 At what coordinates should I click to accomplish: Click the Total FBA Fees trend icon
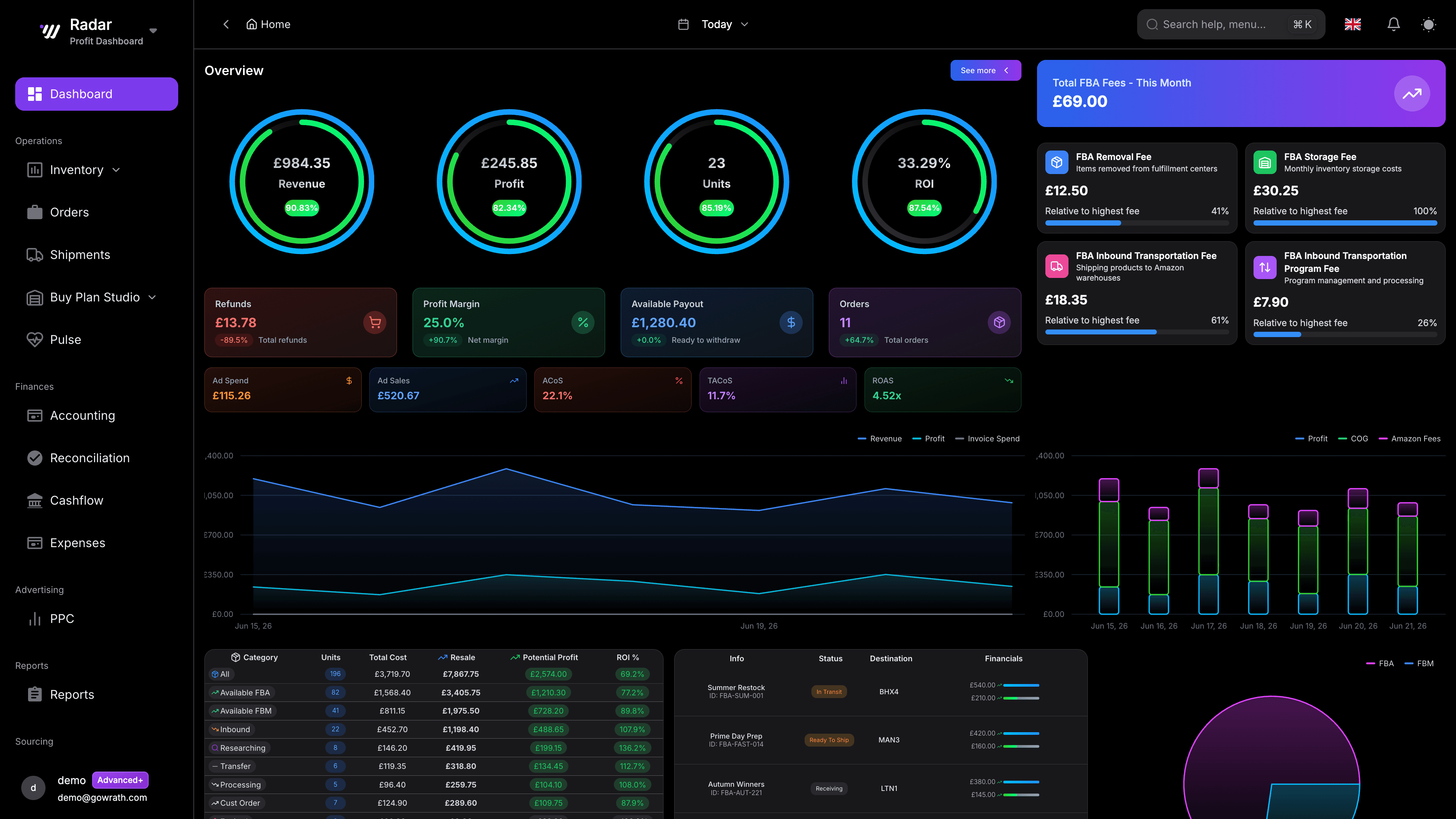[1411, 94]
